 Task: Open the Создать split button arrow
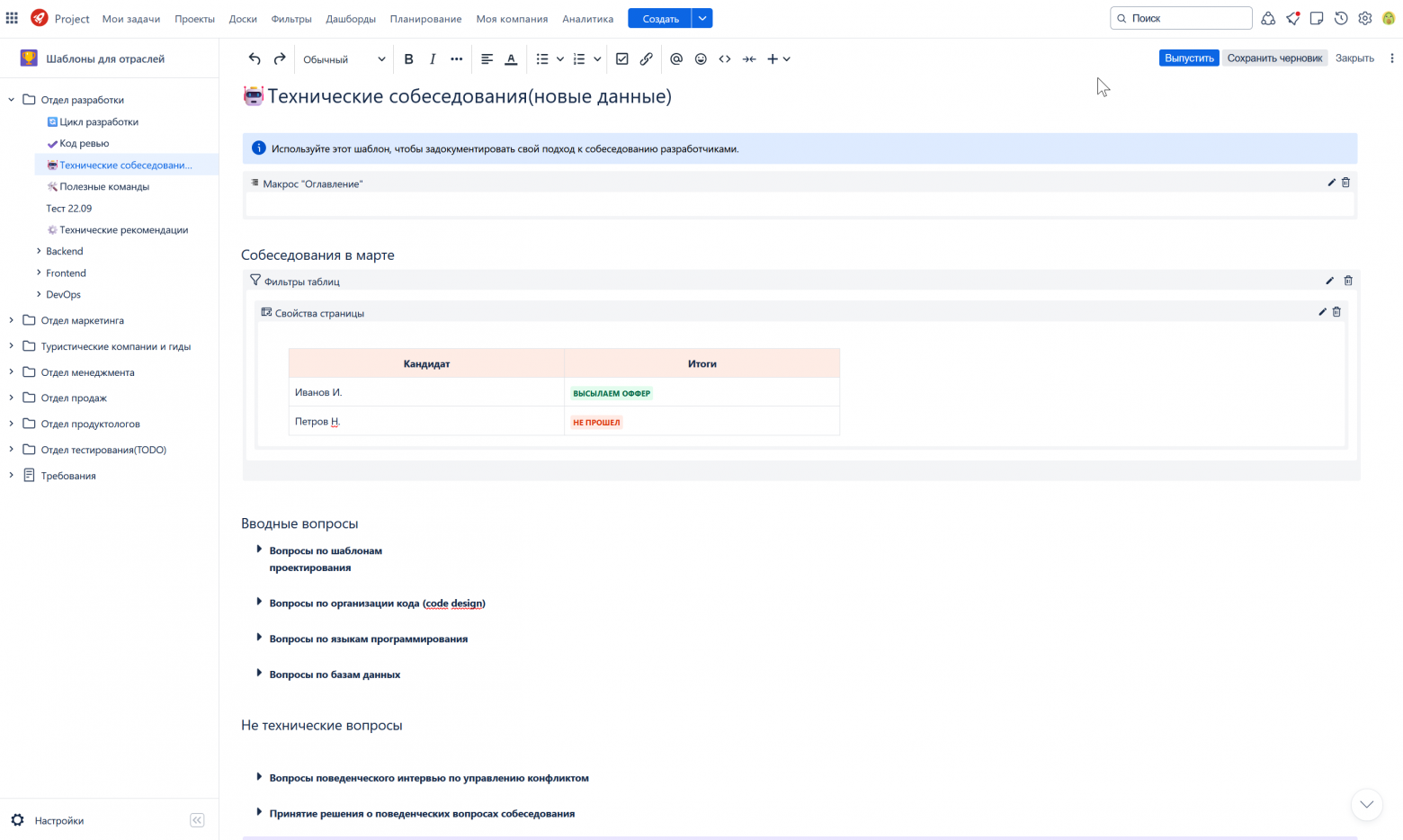tap(702, 18)
